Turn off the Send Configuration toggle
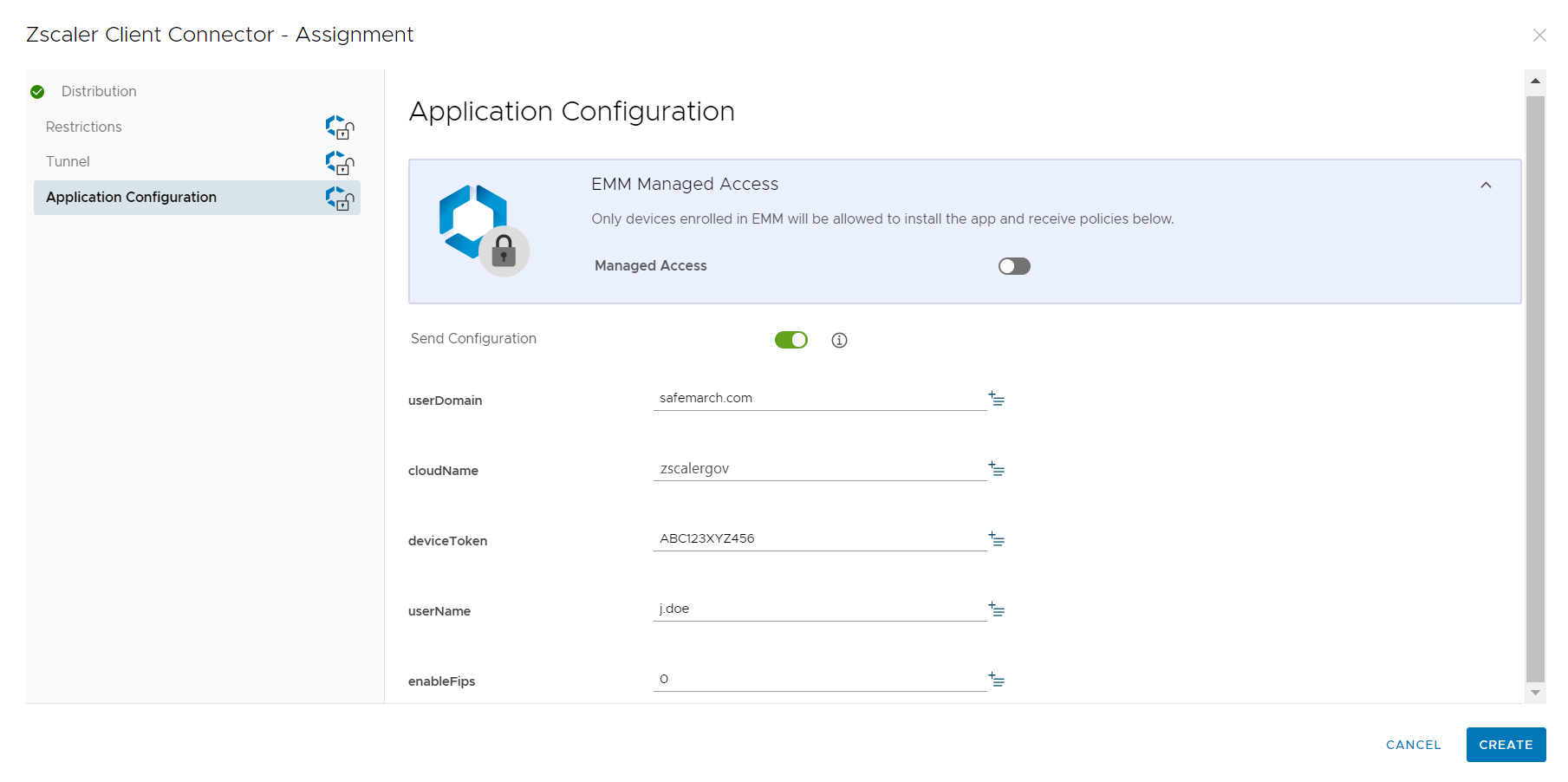 pos(791,340)
